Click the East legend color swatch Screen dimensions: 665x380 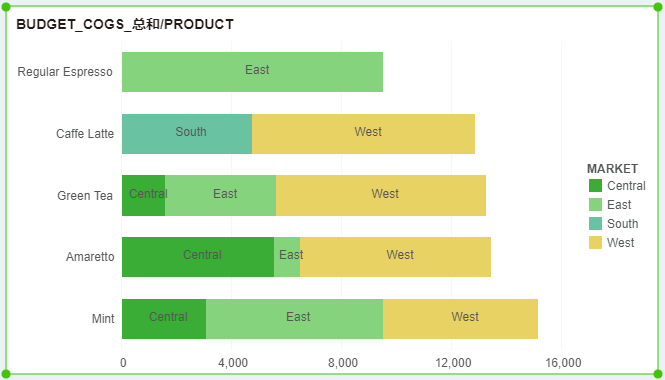click(595, 204)
